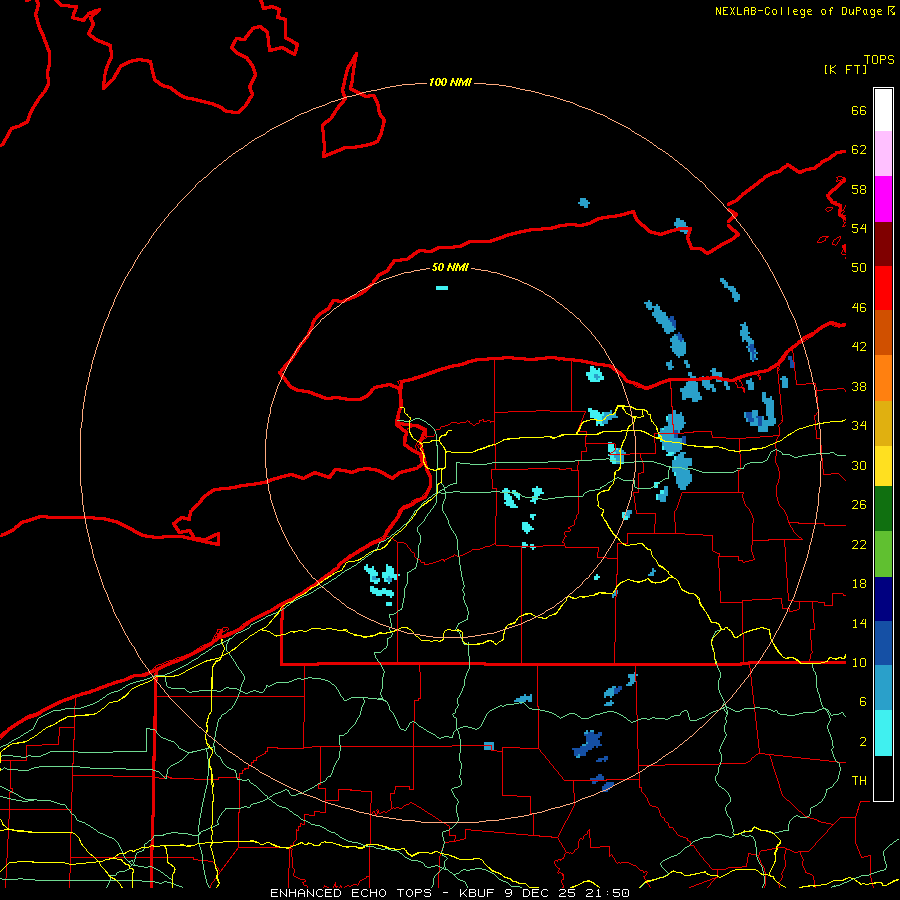This screenshot has width=900, height=900.
Task: Pick the cyan legend swatch
Action: pos(883,733)
